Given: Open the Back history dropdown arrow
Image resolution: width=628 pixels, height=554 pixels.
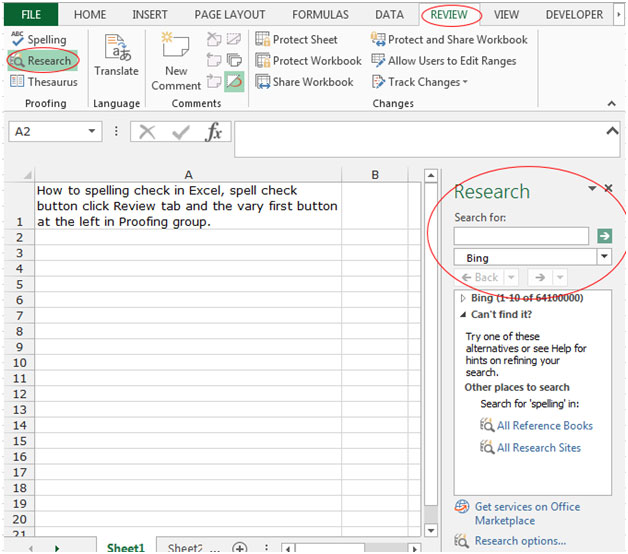Looking at the screenshot, I should 511,277.
